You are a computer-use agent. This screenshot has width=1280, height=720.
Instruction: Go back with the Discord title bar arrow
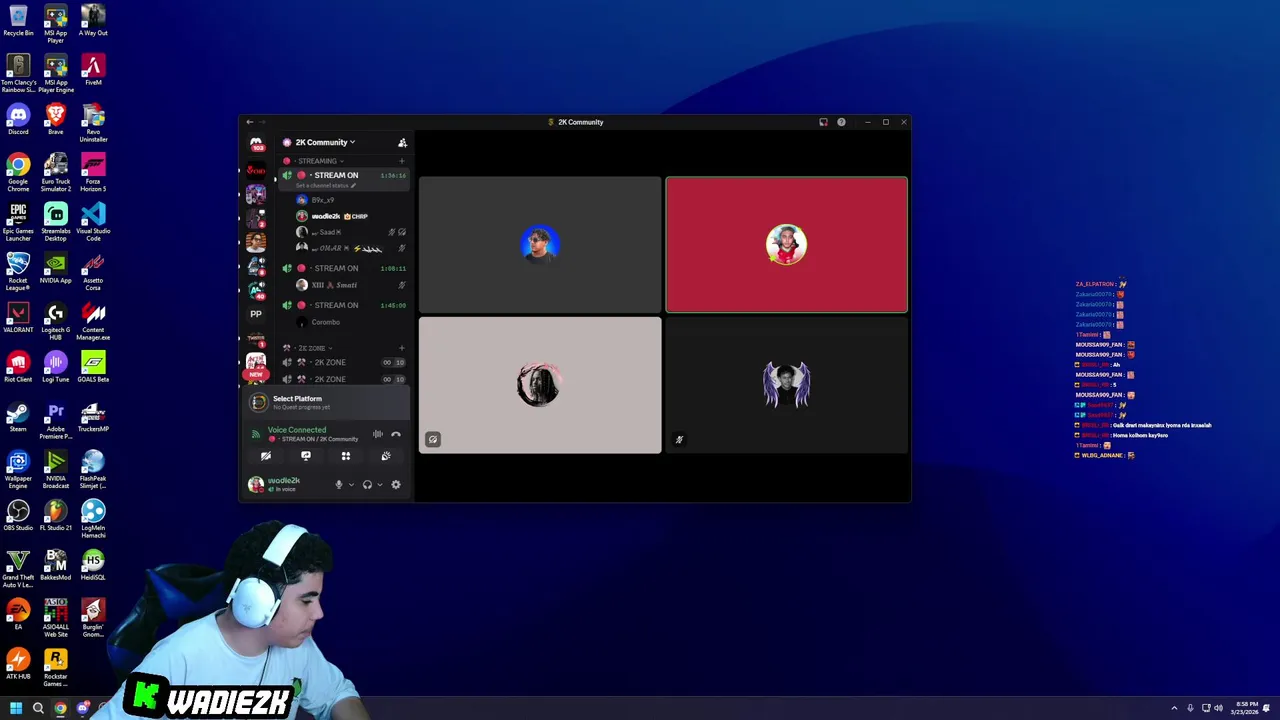[x=249, y=122]
